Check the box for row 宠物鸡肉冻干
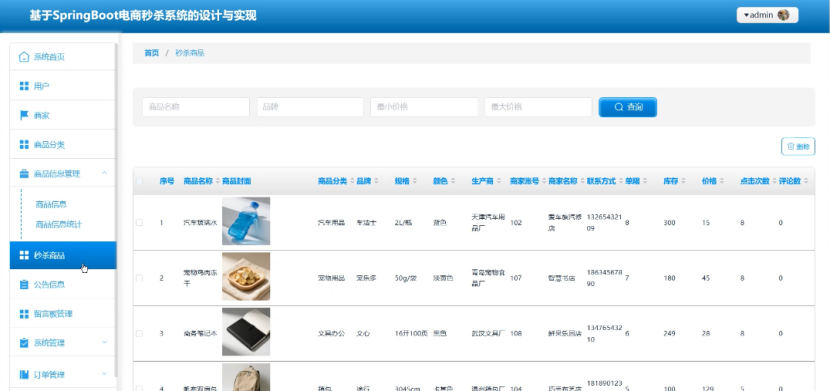830x391 pixels. [139, 278]
